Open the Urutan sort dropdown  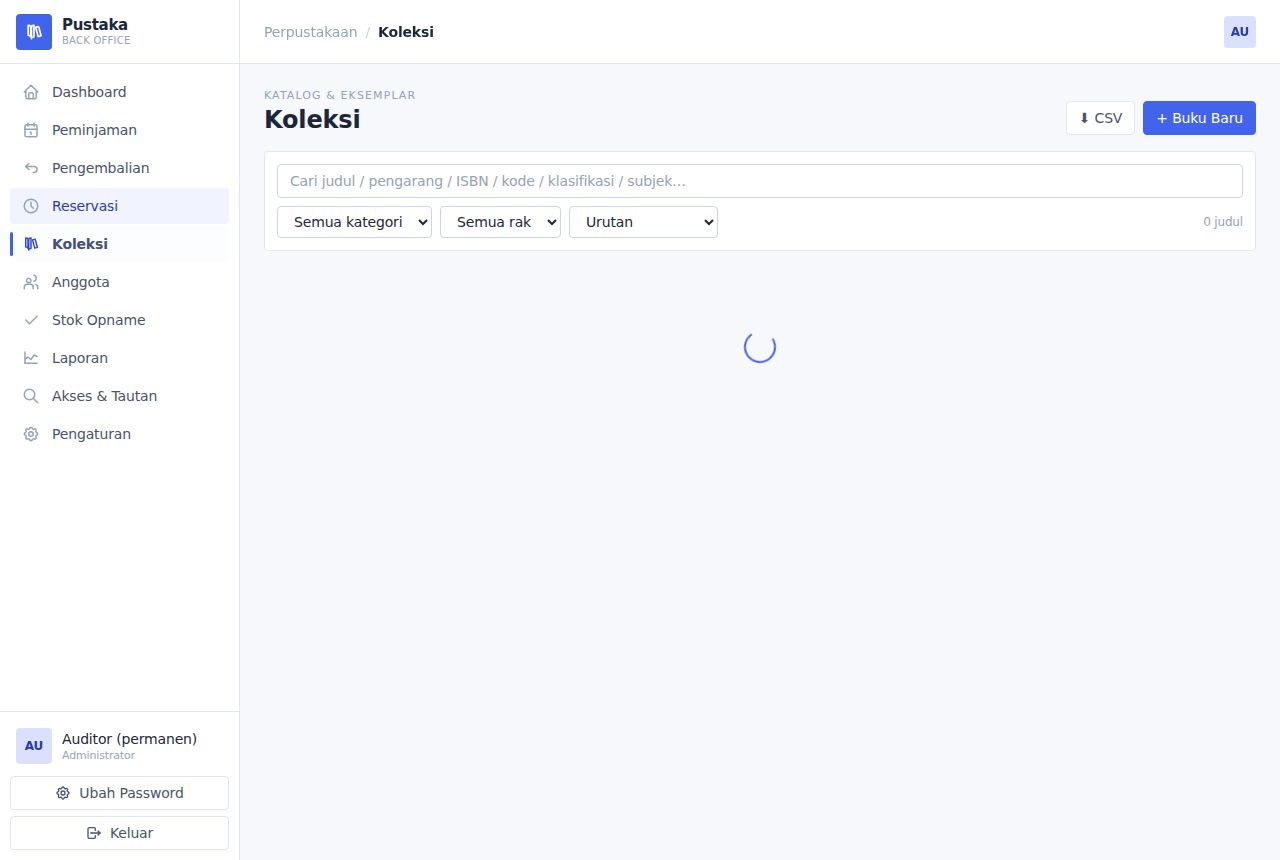(x=643, y=222)
